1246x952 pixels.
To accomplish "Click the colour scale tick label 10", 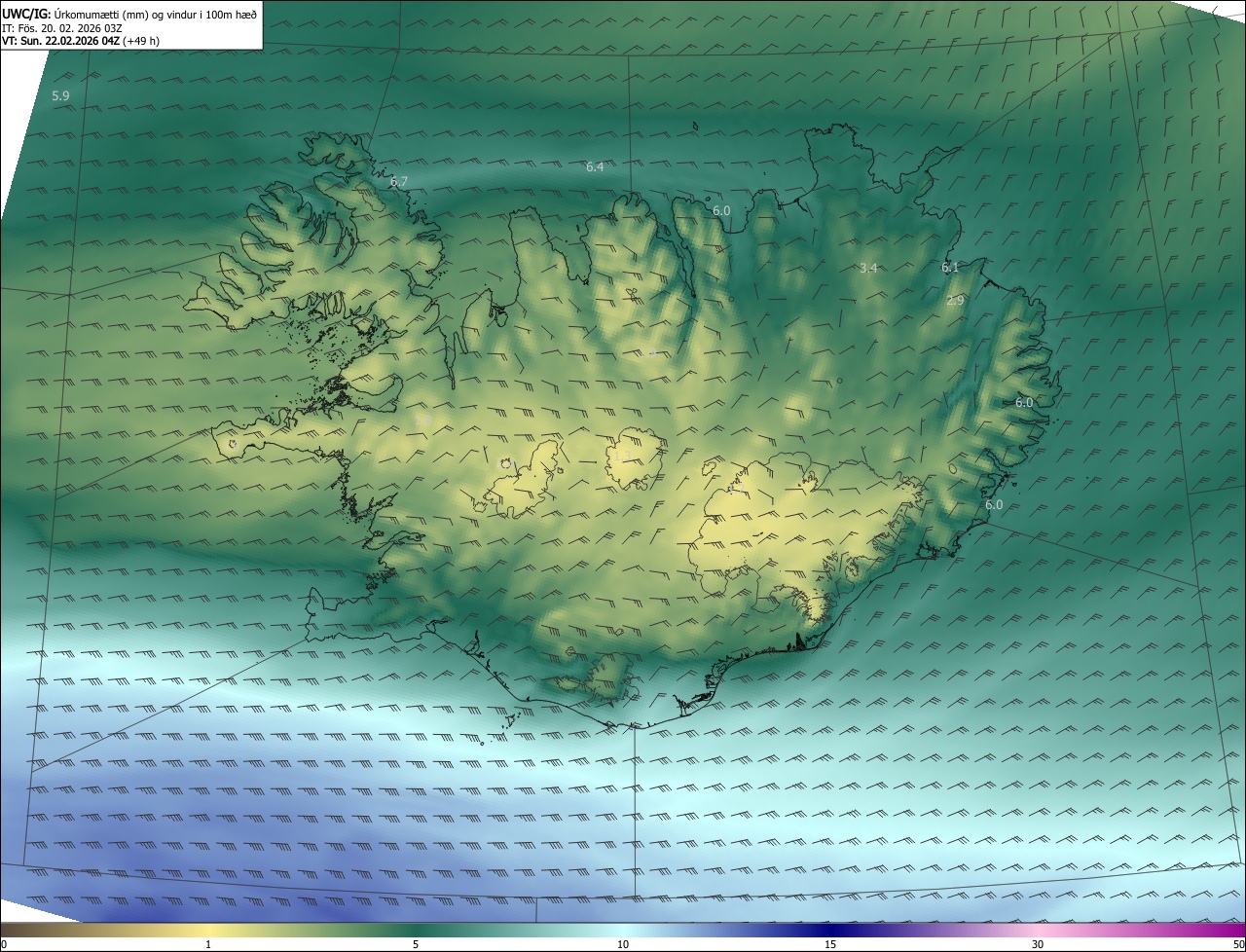I will tap(623, 944).
